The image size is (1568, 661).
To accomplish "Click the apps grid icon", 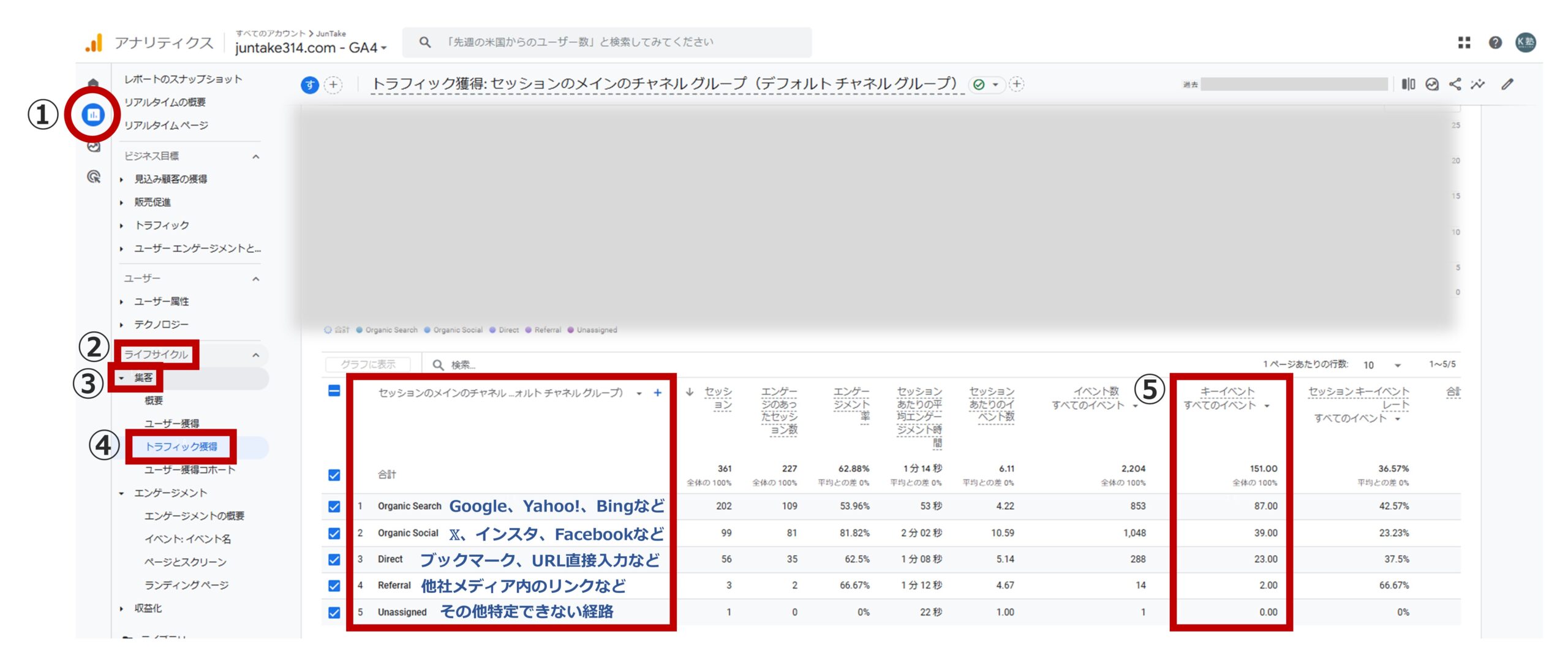I will pos(1464,42).
